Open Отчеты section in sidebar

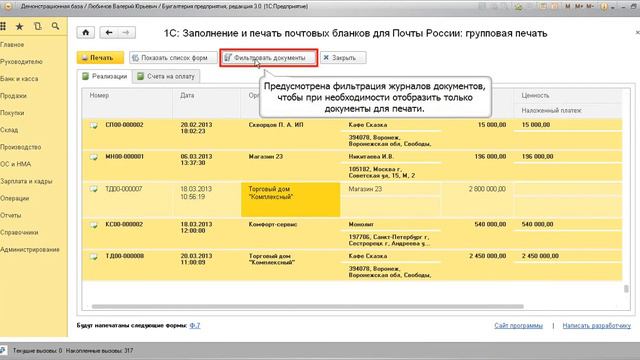coord(11,216)
